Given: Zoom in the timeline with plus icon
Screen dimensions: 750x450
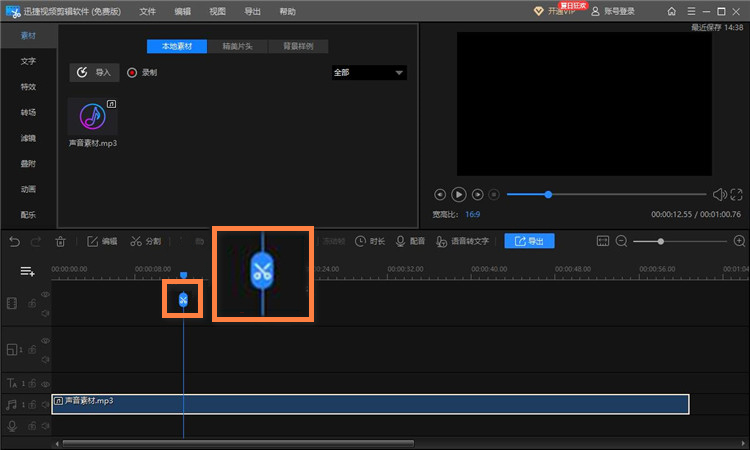Looking at the screenshot, I should pyautogui.click(x=739, y=241).
